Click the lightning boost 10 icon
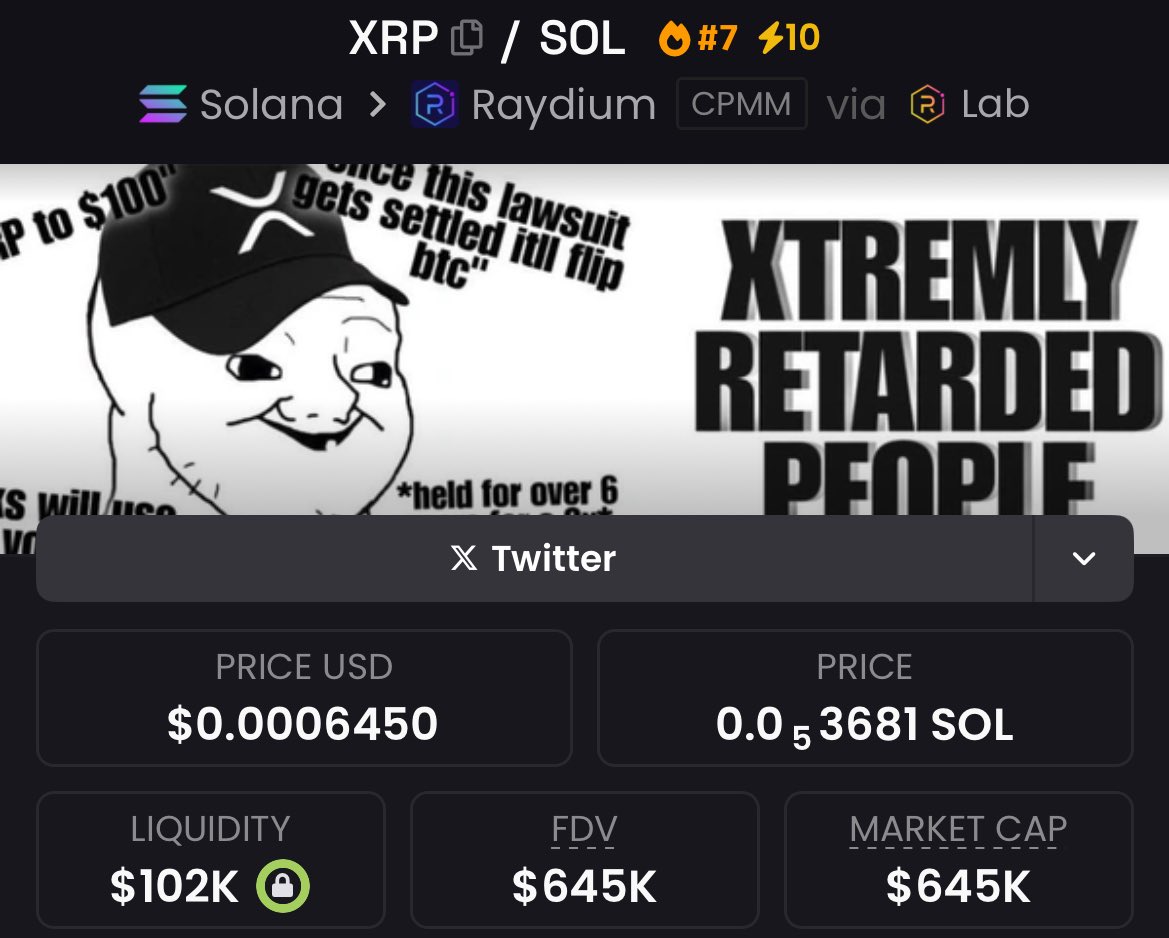 (771, 37)
